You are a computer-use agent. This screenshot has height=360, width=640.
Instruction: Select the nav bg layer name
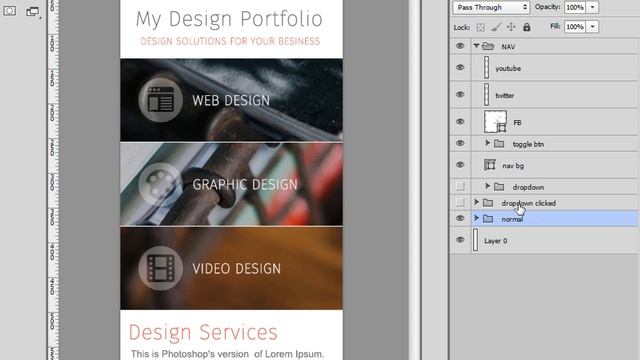513,166
